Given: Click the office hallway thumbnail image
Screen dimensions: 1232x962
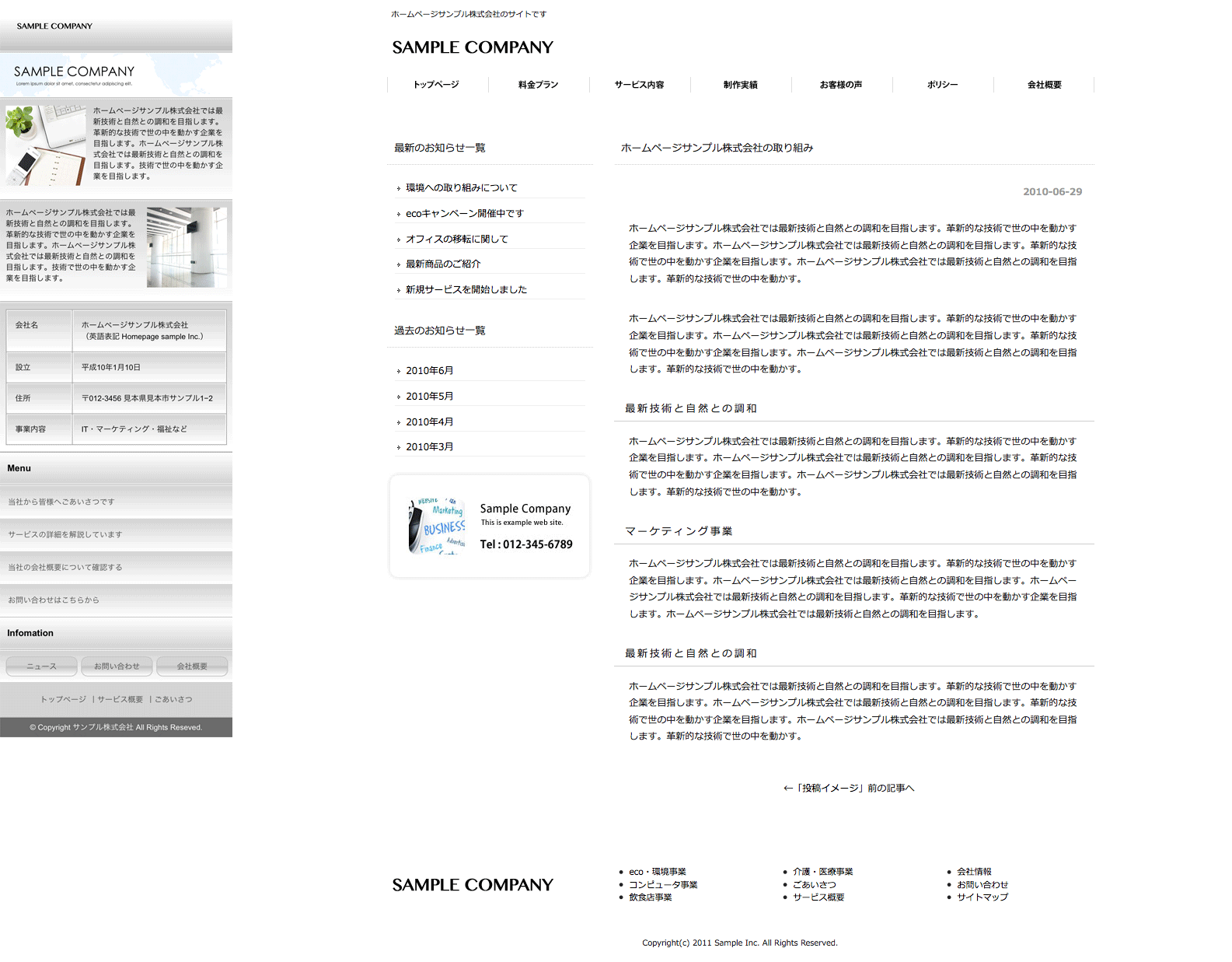Looking at the screenshot, I should click(x=187, y=247).
